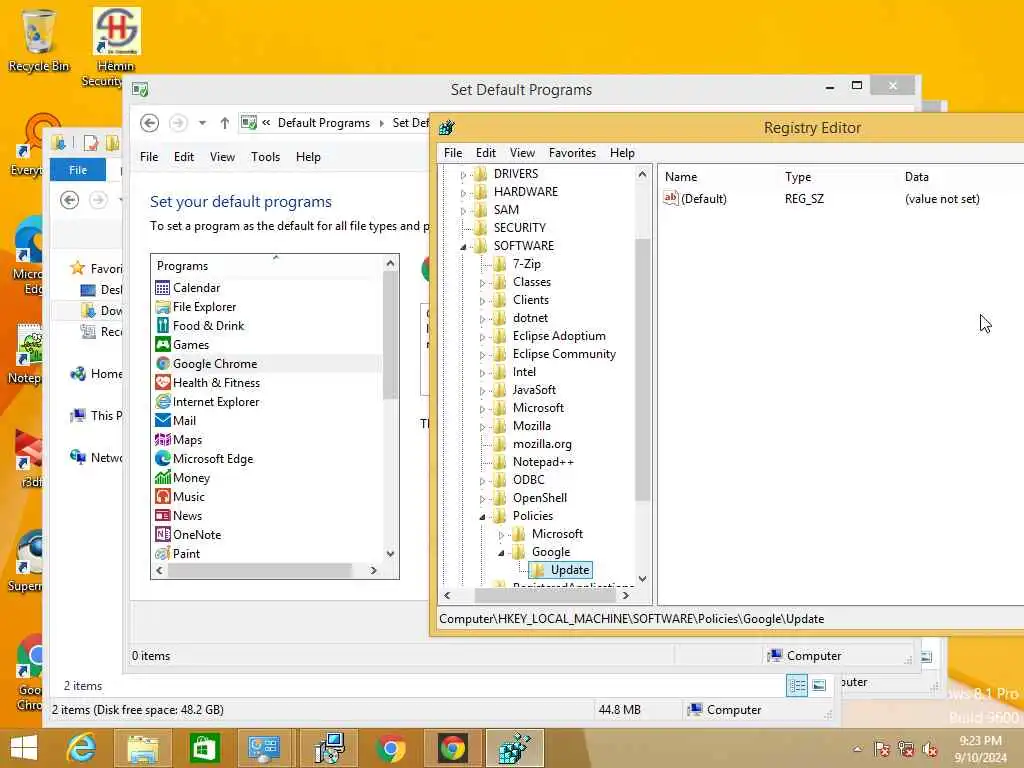Viewport: 1024px width, 768px height.
Task: Click Food & Drink program icon
Action: point(163,326)
